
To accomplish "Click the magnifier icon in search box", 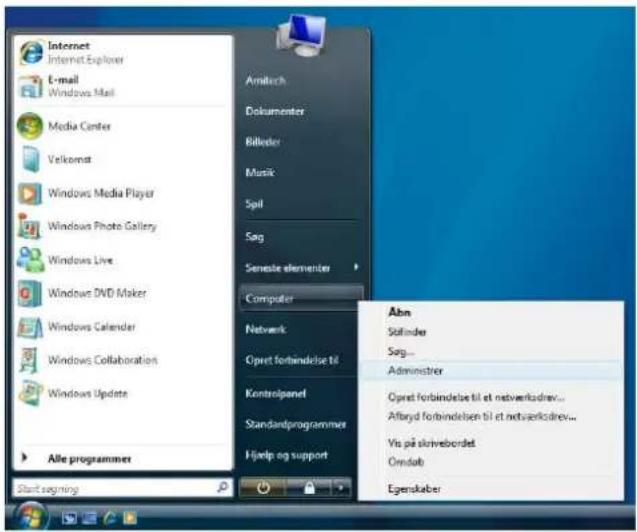I will point(223,487).
